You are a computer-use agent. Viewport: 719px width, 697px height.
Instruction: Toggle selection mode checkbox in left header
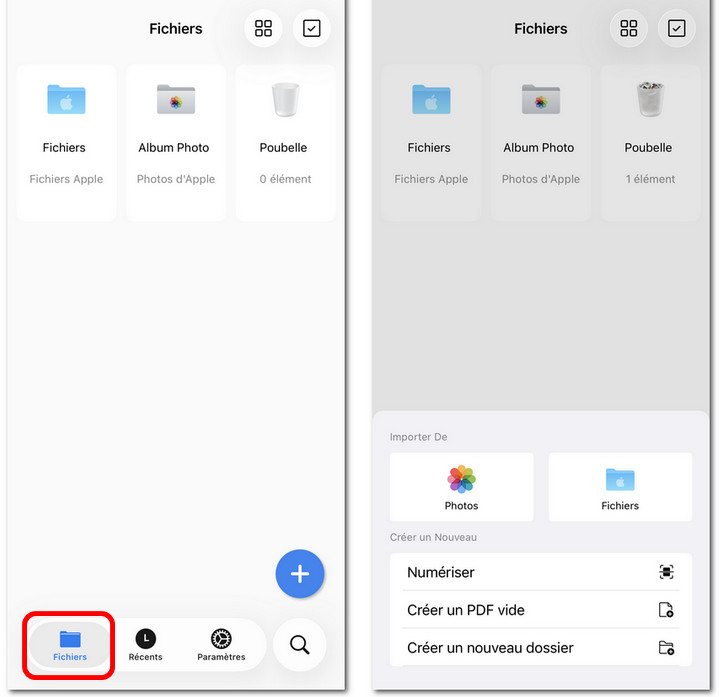pos(311,28)
